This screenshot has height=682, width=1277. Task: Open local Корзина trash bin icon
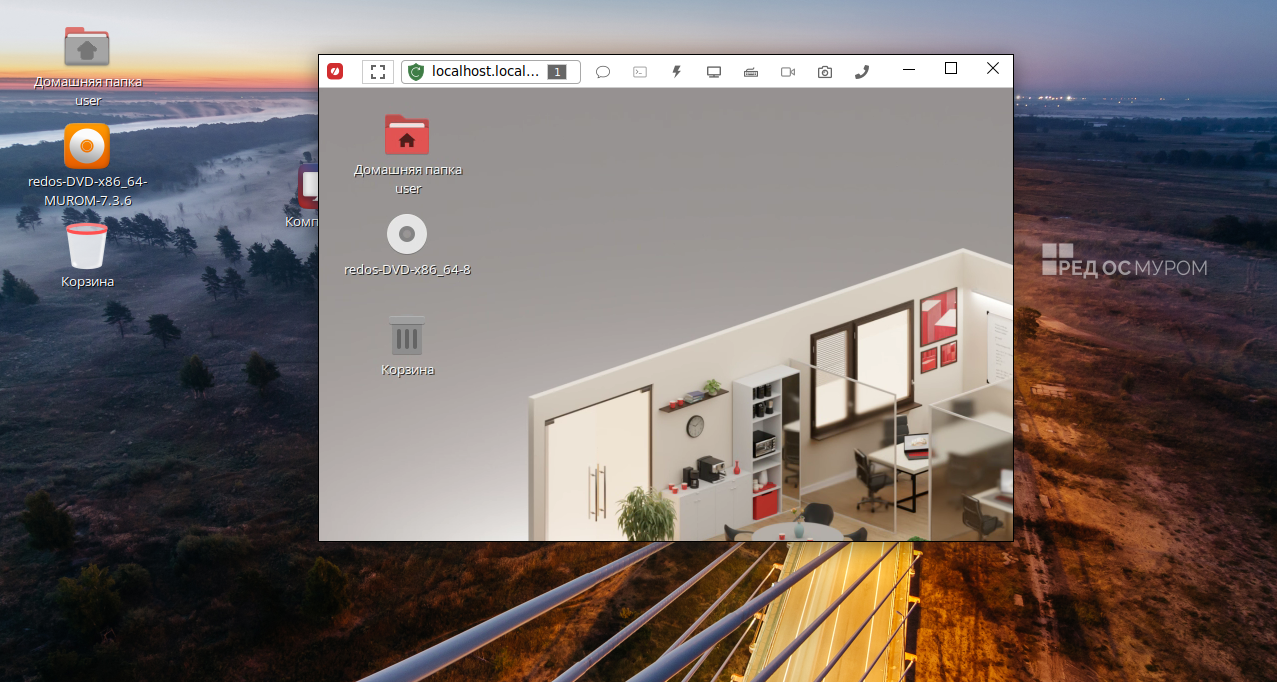pyautogui.click(x=87, y=246)
